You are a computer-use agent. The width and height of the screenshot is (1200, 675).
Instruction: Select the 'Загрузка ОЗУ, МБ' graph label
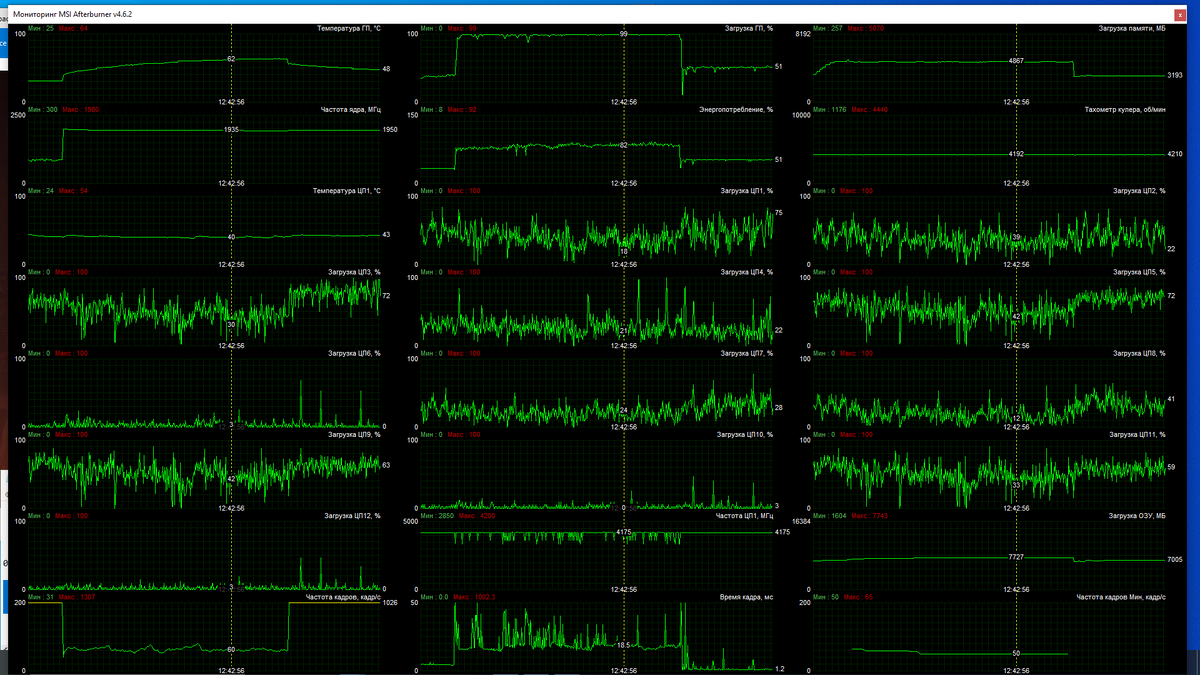point(1136,516)
